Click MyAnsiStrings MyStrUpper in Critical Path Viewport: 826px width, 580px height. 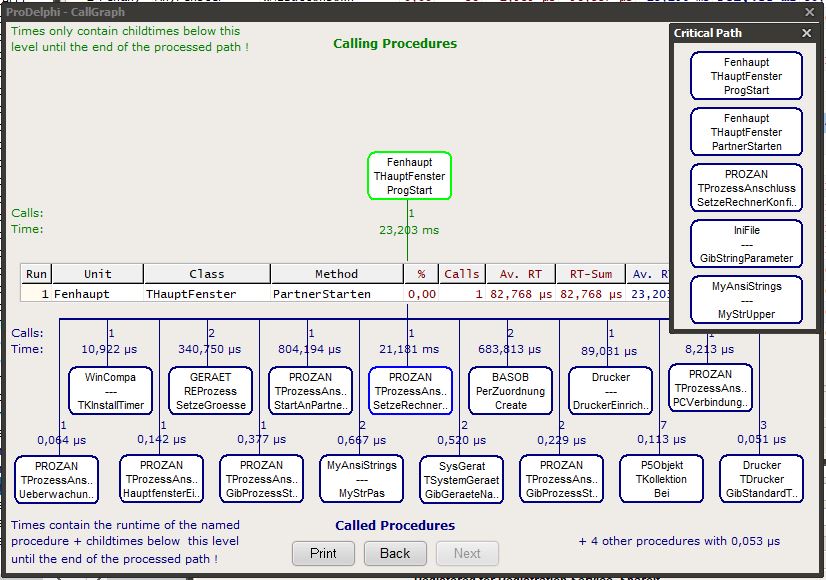pyautogui.click(x=746, y=300)
